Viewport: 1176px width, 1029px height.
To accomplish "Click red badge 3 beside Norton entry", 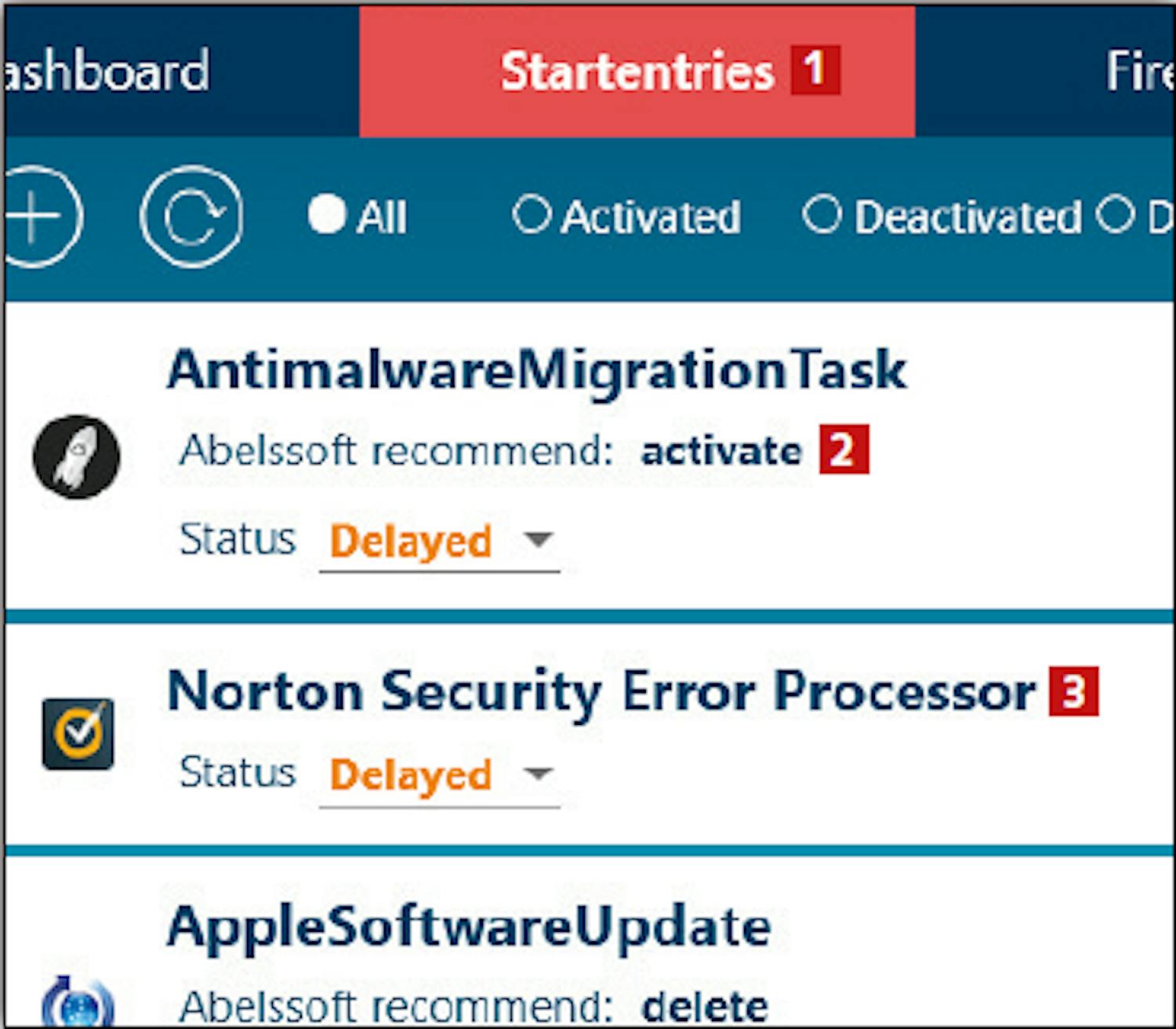I will [1073, 691].
